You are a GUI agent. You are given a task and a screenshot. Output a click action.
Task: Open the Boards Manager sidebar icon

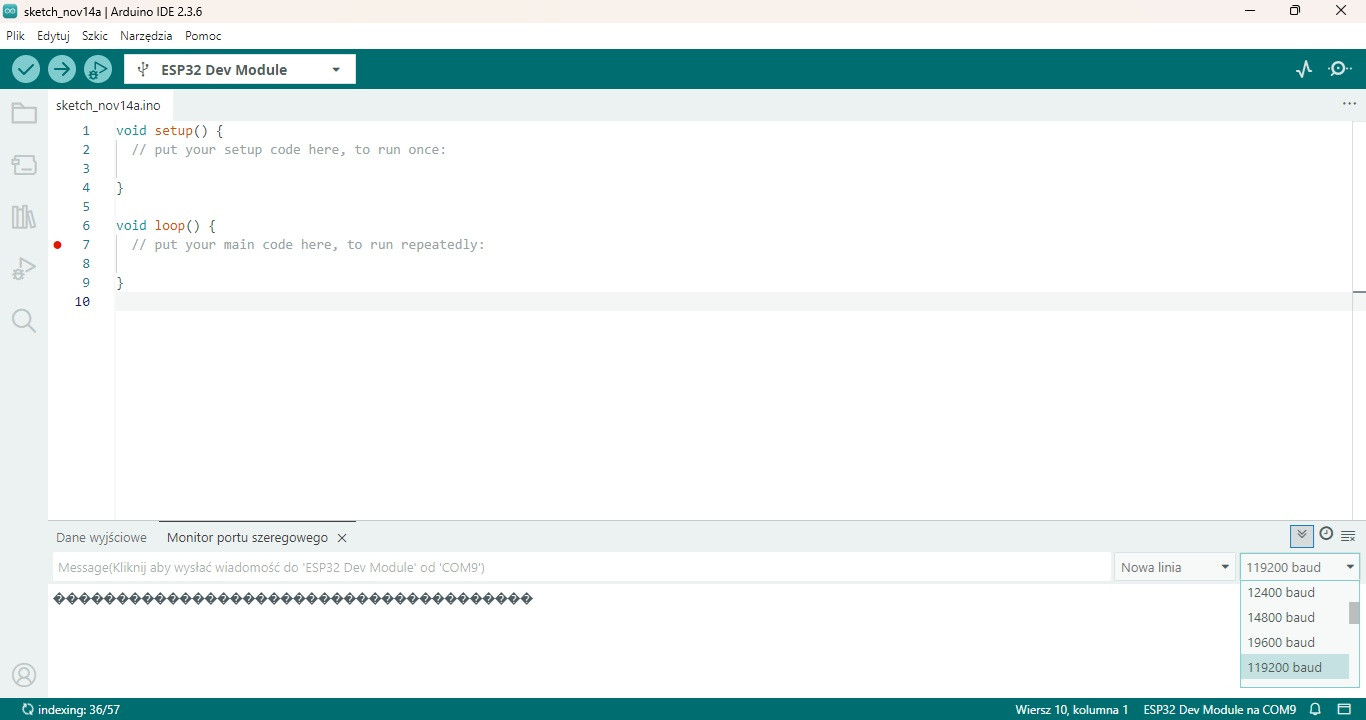pos(24,165)
